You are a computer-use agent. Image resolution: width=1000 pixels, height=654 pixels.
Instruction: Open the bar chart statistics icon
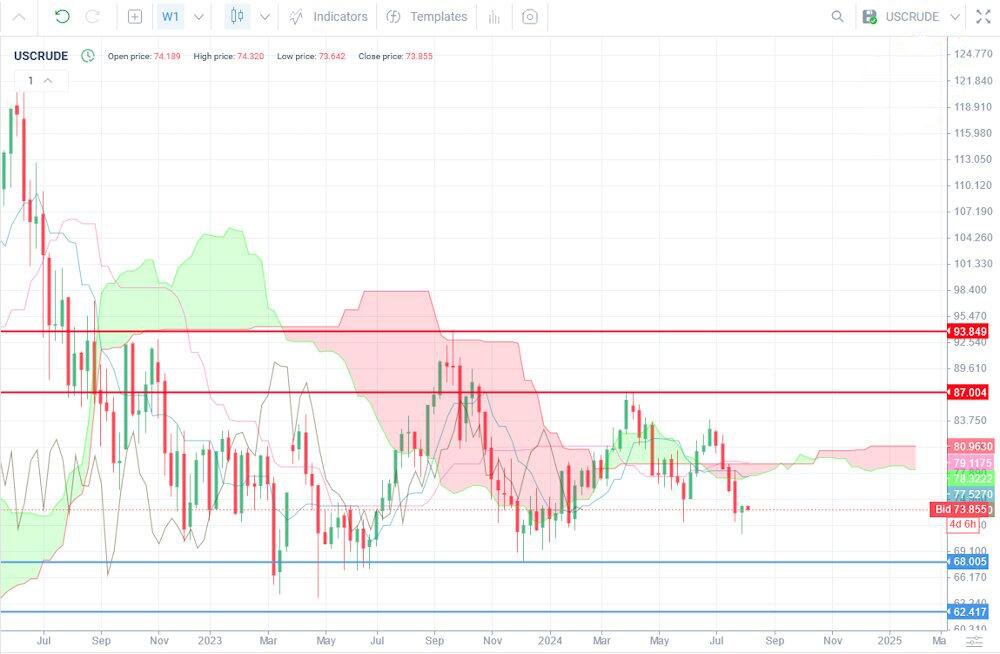494,17
